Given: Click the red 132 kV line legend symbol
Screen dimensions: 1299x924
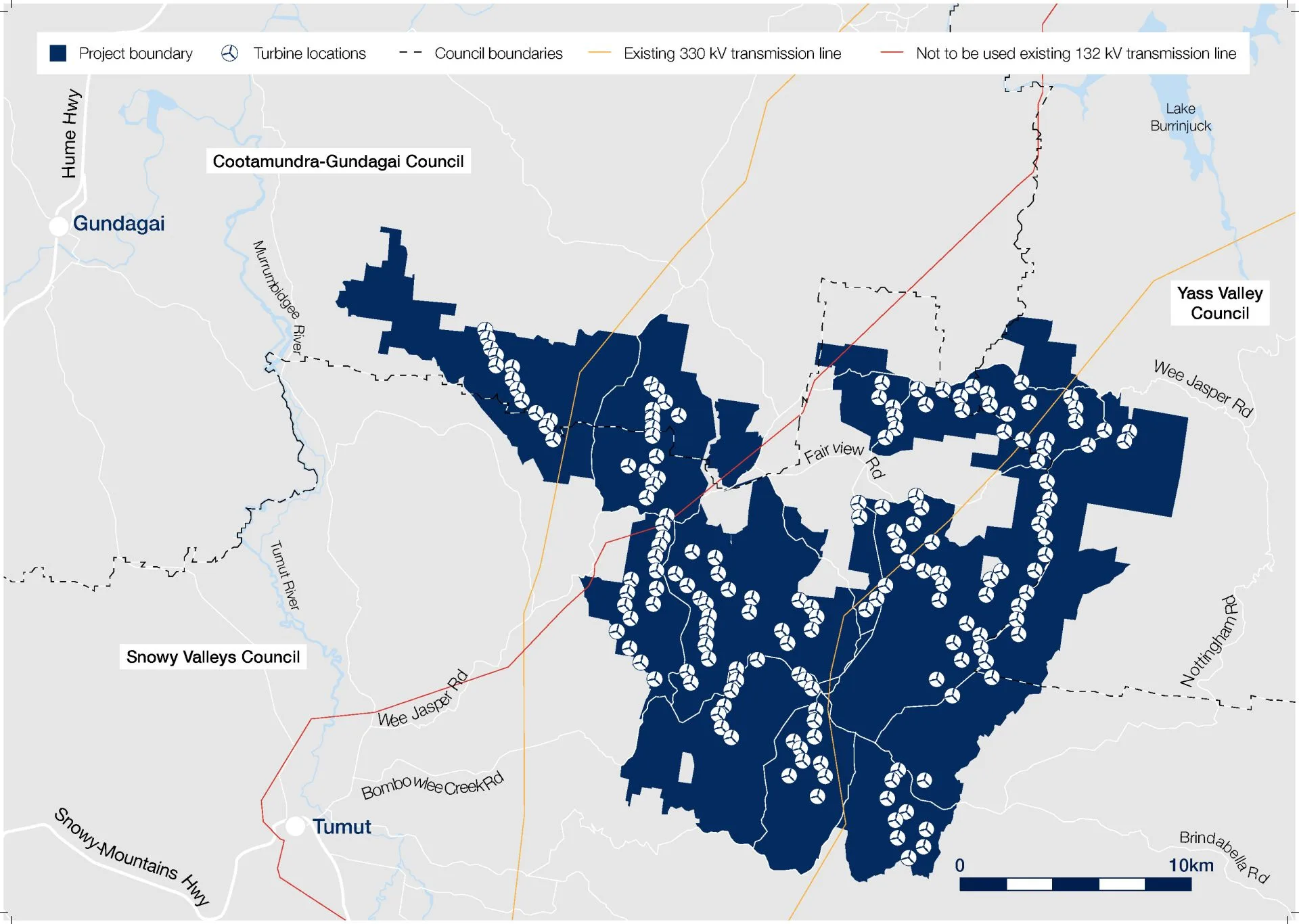Looking at the screenshot, I should coord(892,53).
